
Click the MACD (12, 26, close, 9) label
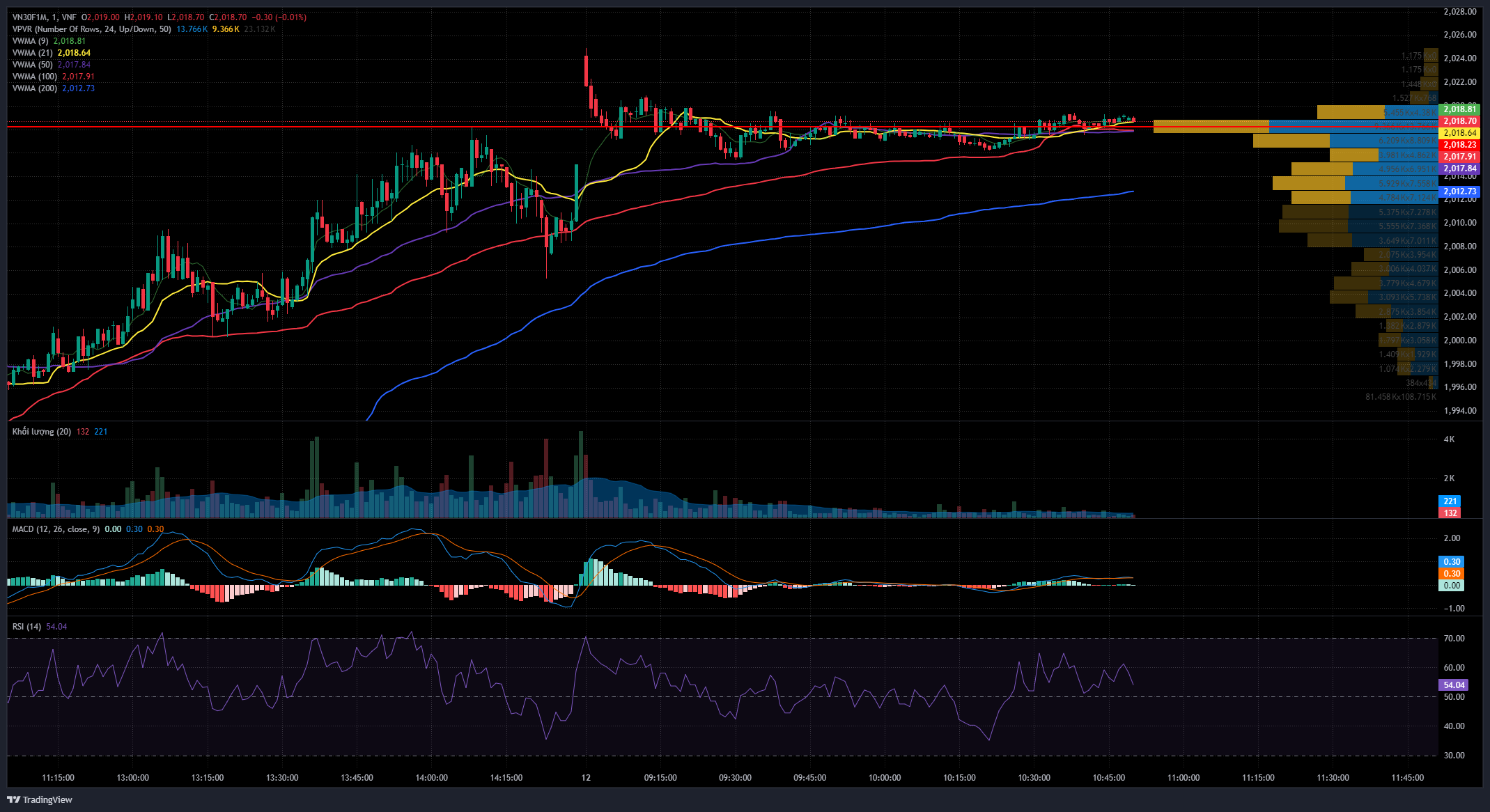[56, 529]
